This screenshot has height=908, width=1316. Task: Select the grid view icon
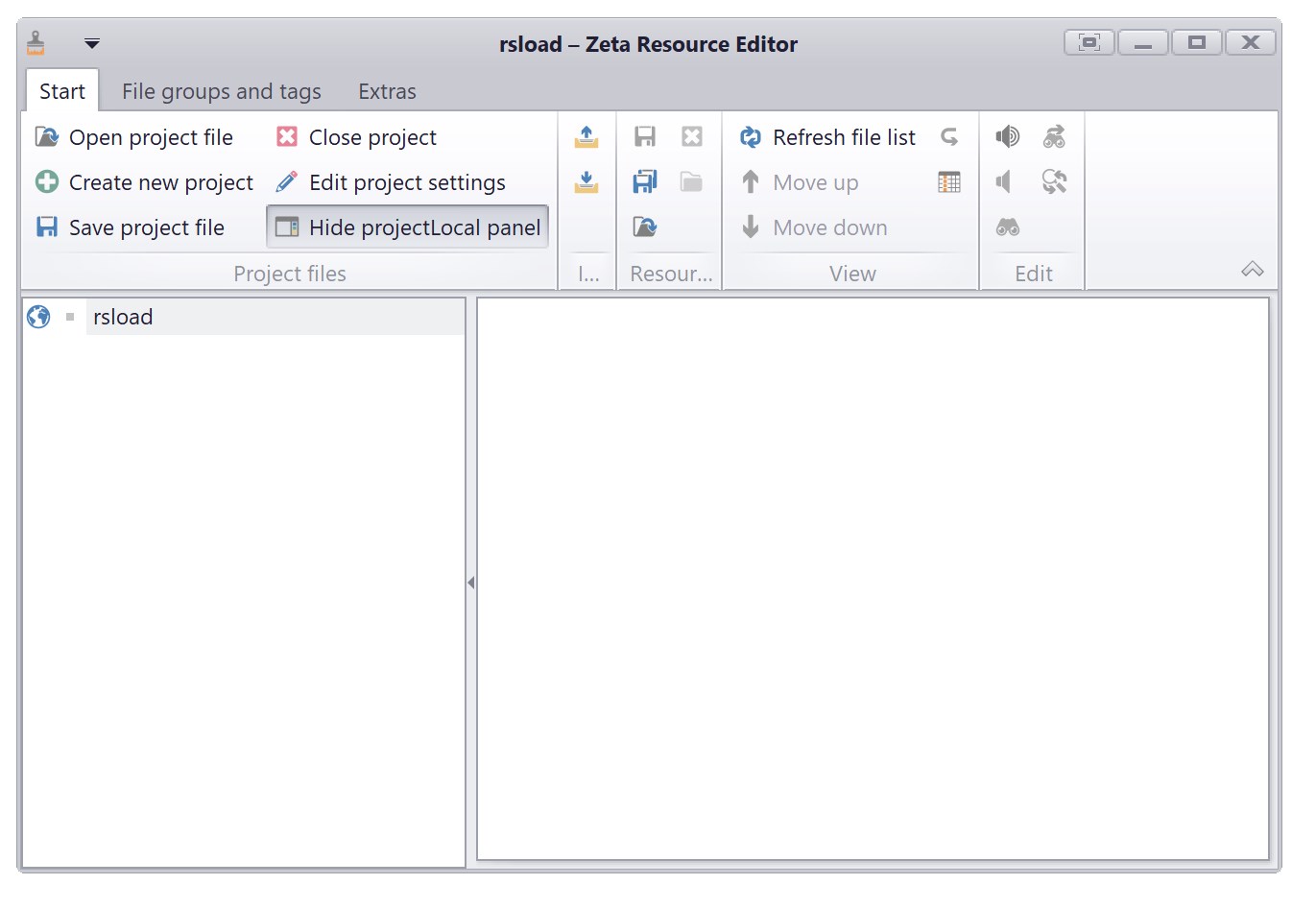point(949,181)
